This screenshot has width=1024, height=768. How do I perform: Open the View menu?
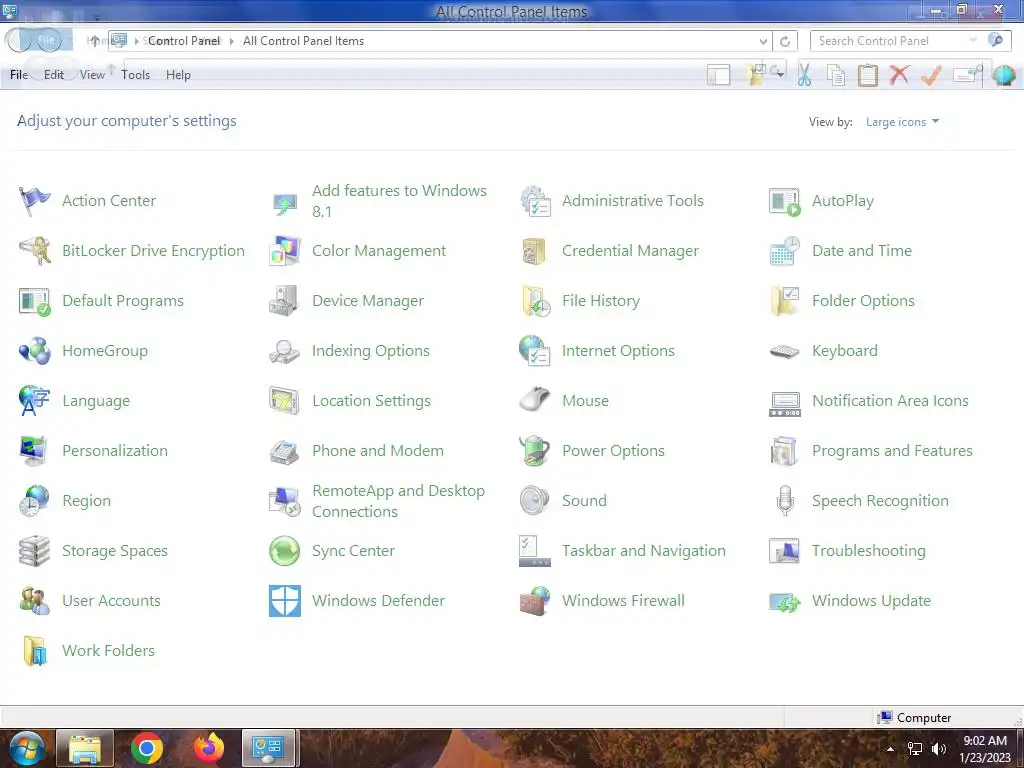(92, 75)
